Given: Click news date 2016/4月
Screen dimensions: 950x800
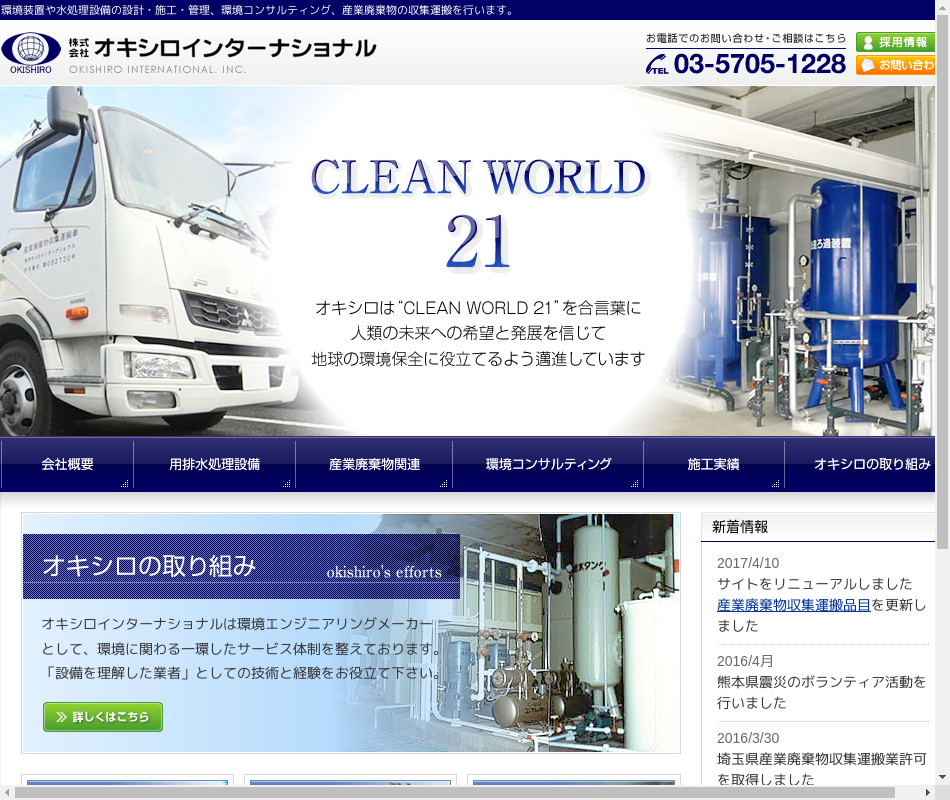Looking at the screenshot, I should 745,661.
